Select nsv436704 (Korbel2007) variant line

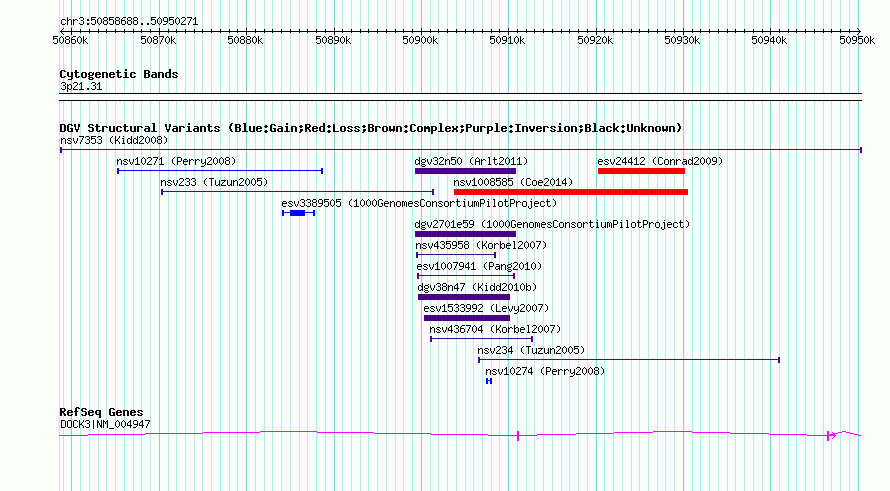481,339
